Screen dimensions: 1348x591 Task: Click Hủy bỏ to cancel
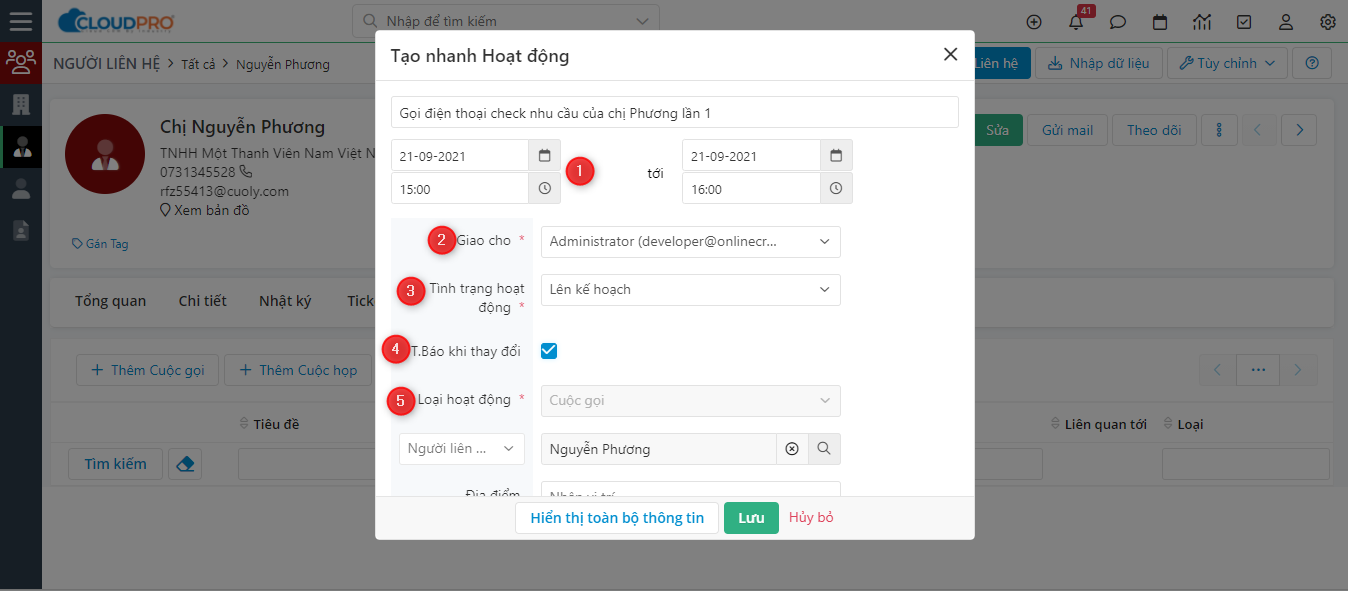(811, 518)
